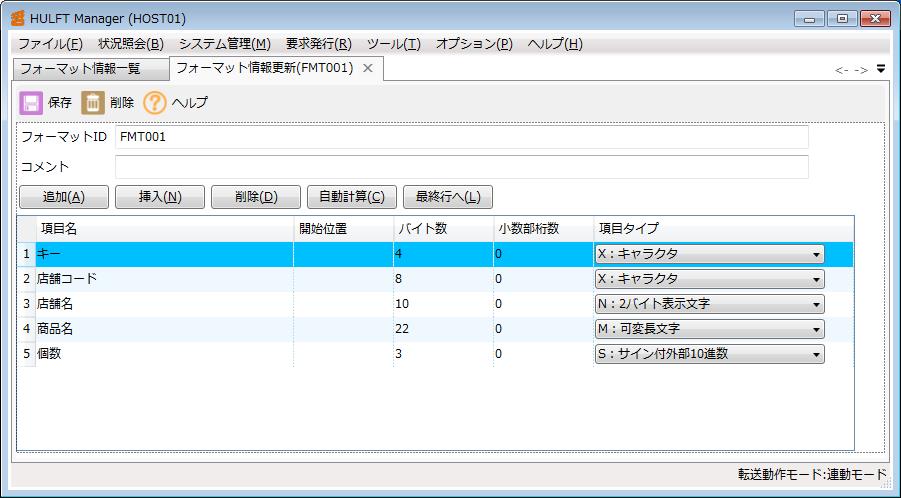
Task: Open the オプション(P) menu
Action: [x=474, y=44]
